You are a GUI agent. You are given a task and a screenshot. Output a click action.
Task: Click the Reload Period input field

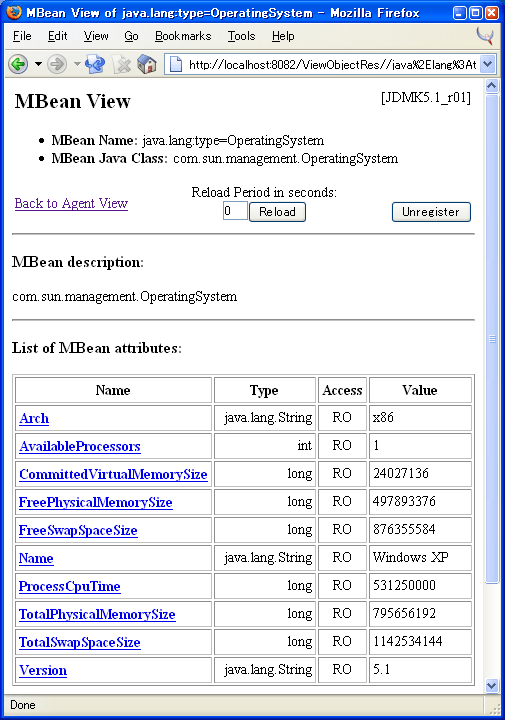235,211
